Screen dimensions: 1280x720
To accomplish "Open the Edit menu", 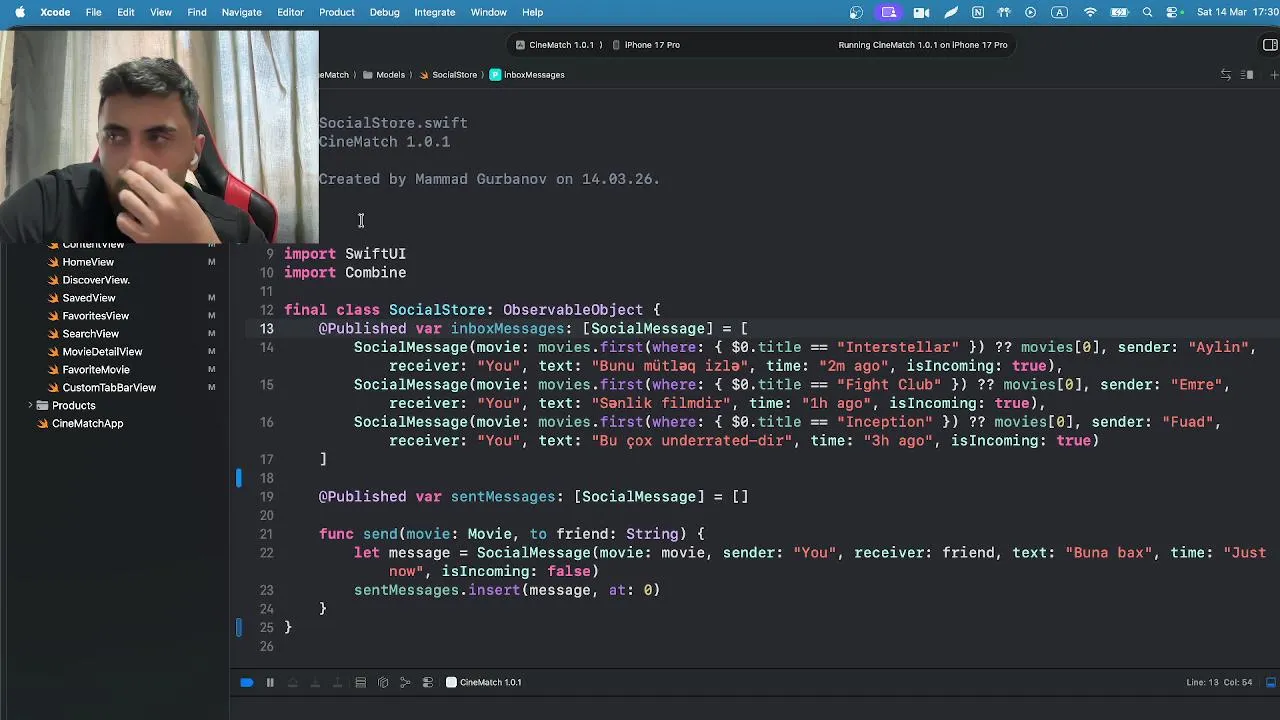I will (x=126, y=12).
